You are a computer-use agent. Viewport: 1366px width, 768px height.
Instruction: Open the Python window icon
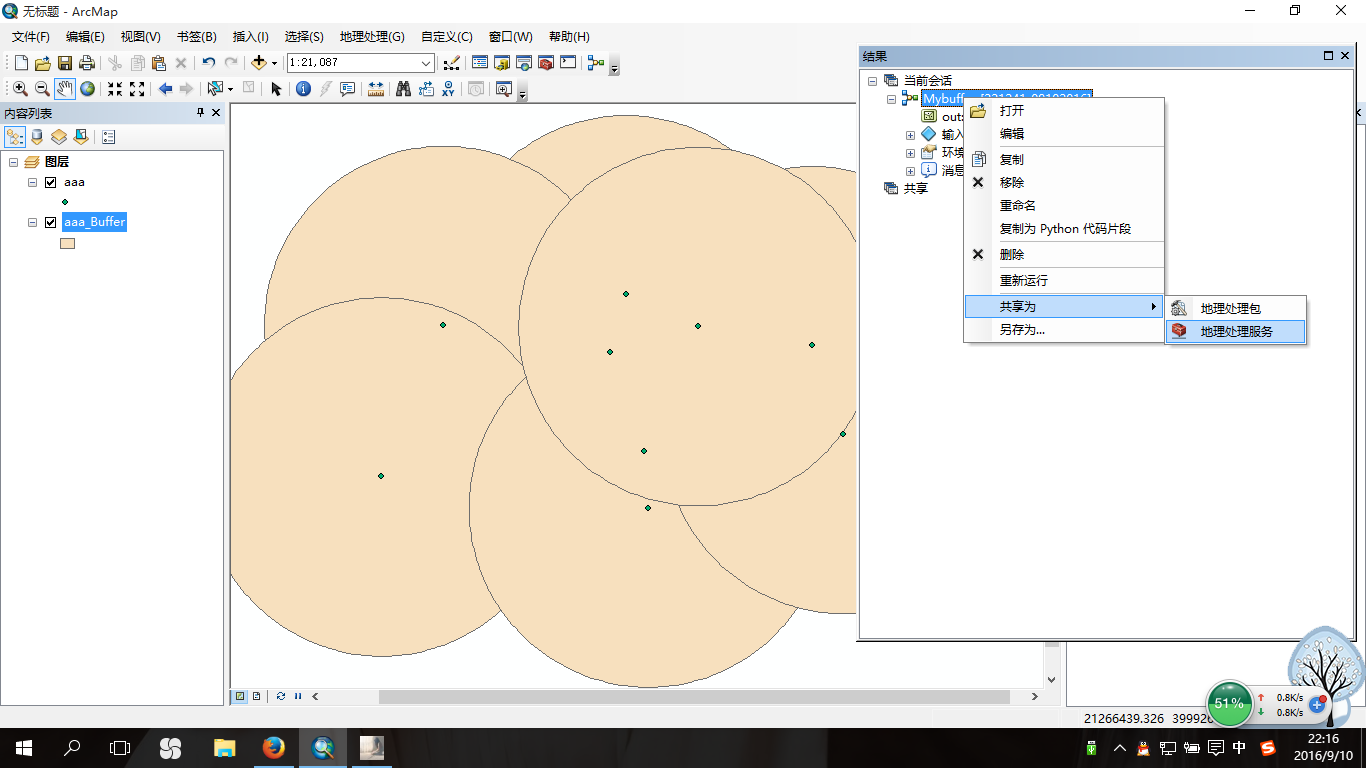(568, 62)
